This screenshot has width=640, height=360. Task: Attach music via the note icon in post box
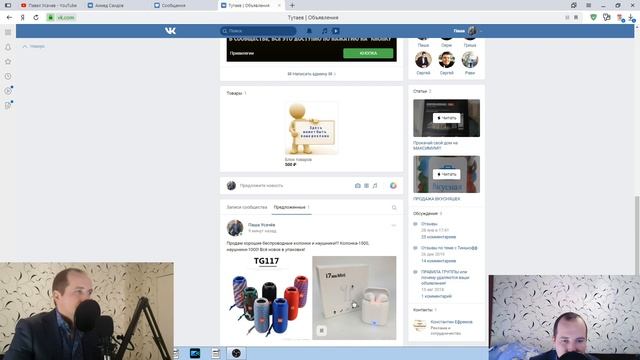click(x=375, y=186)
